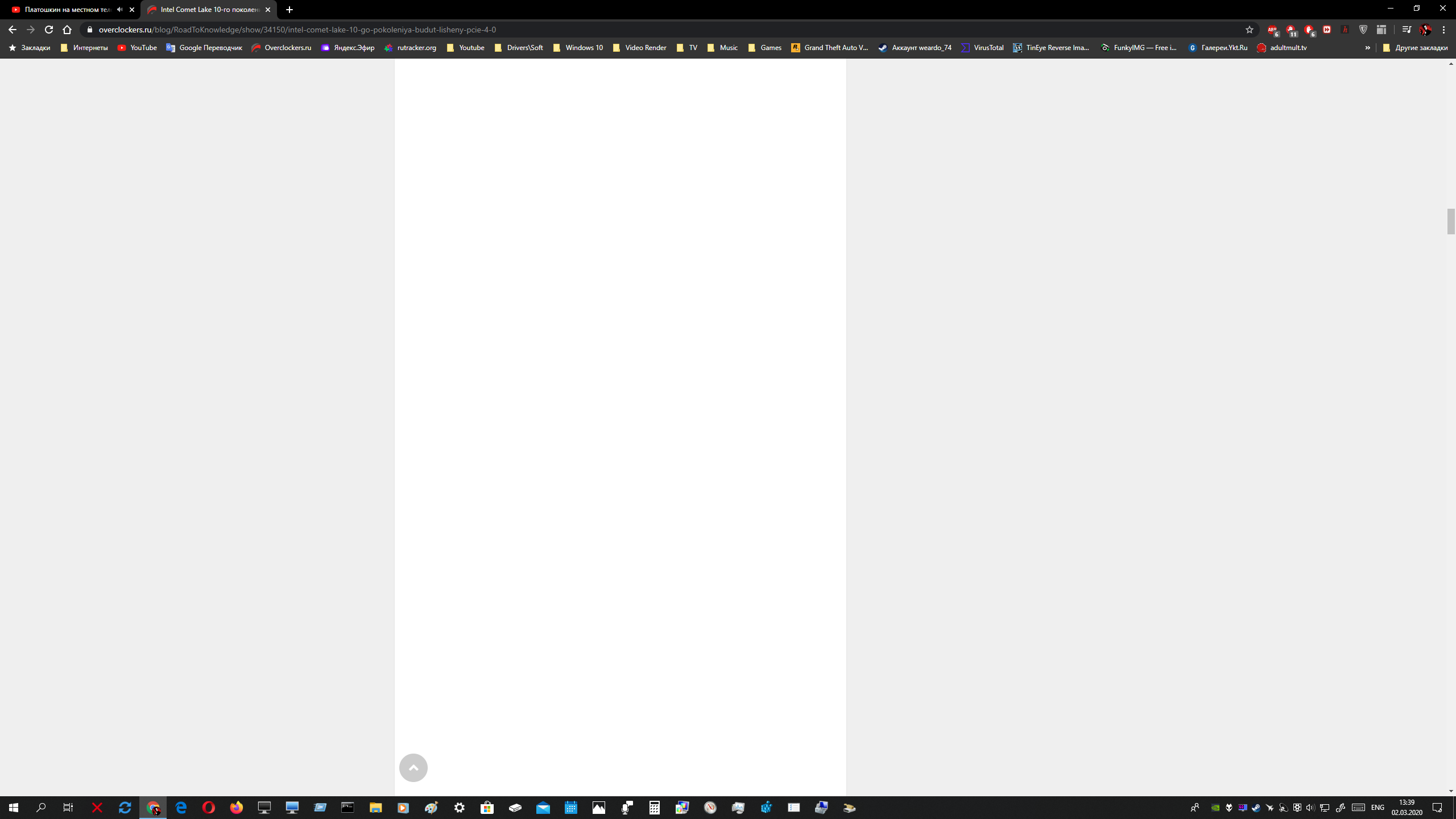Click the vertical scrollbar thumb
The height and width of the screenshot is (819, 1456).
click(x=1451, y=221)
